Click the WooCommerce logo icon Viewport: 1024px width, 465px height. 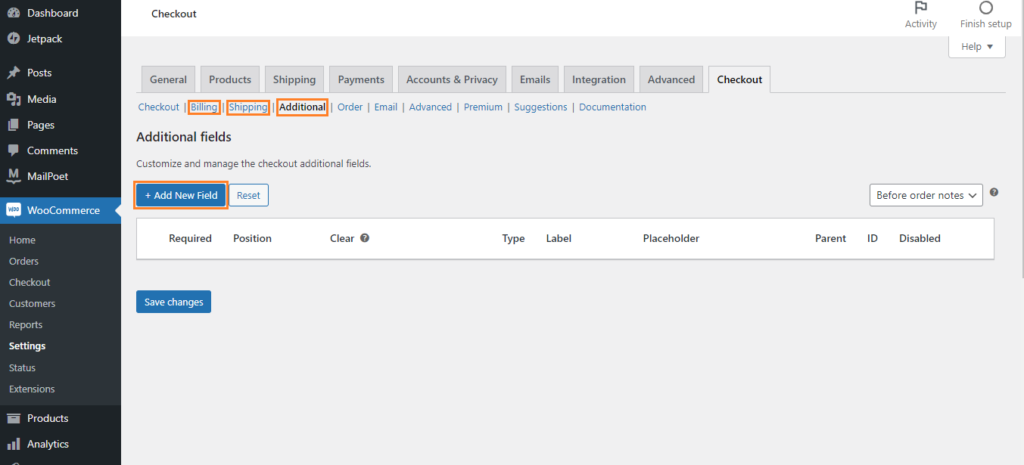click(13, 210)
